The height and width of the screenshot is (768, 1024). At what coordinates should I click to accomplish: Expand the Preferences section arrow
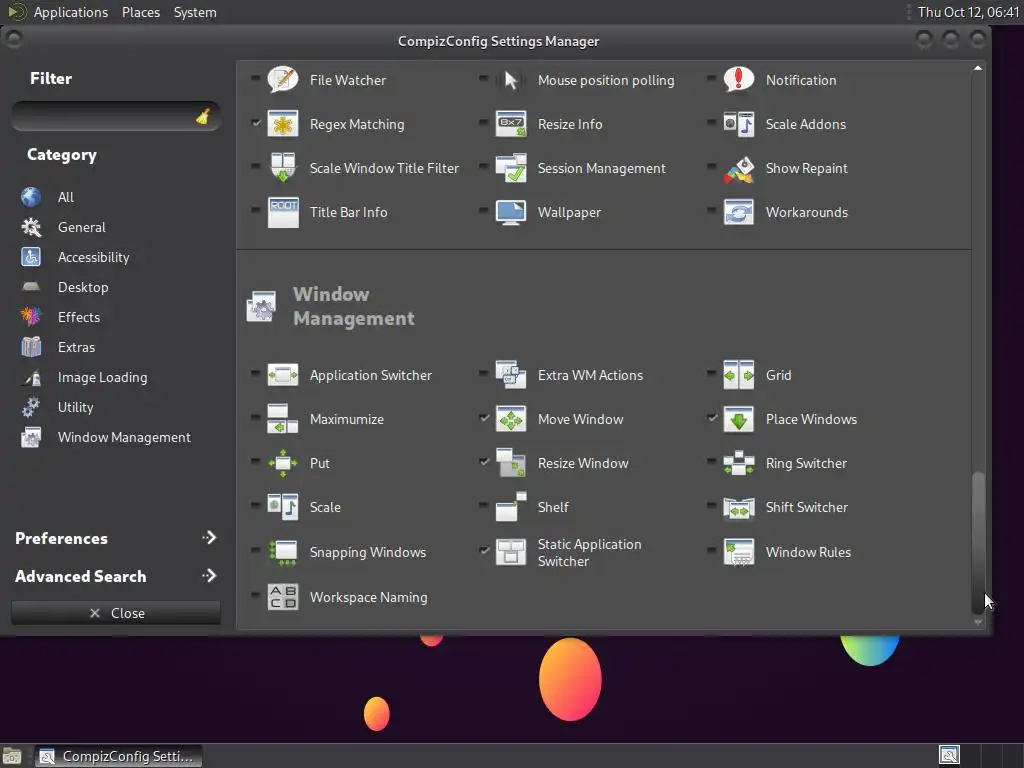[x=209, y=538]
